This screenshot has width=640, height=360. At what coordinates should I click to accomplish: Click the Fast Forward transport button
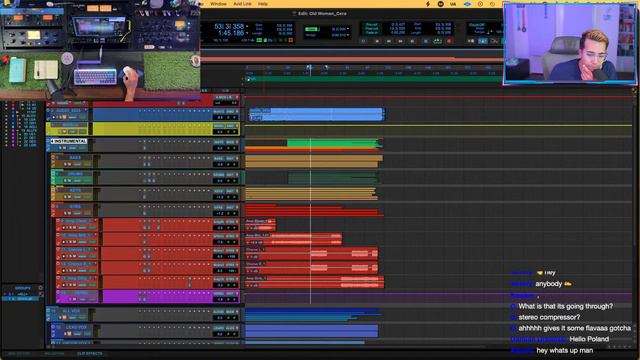point(400,41)
